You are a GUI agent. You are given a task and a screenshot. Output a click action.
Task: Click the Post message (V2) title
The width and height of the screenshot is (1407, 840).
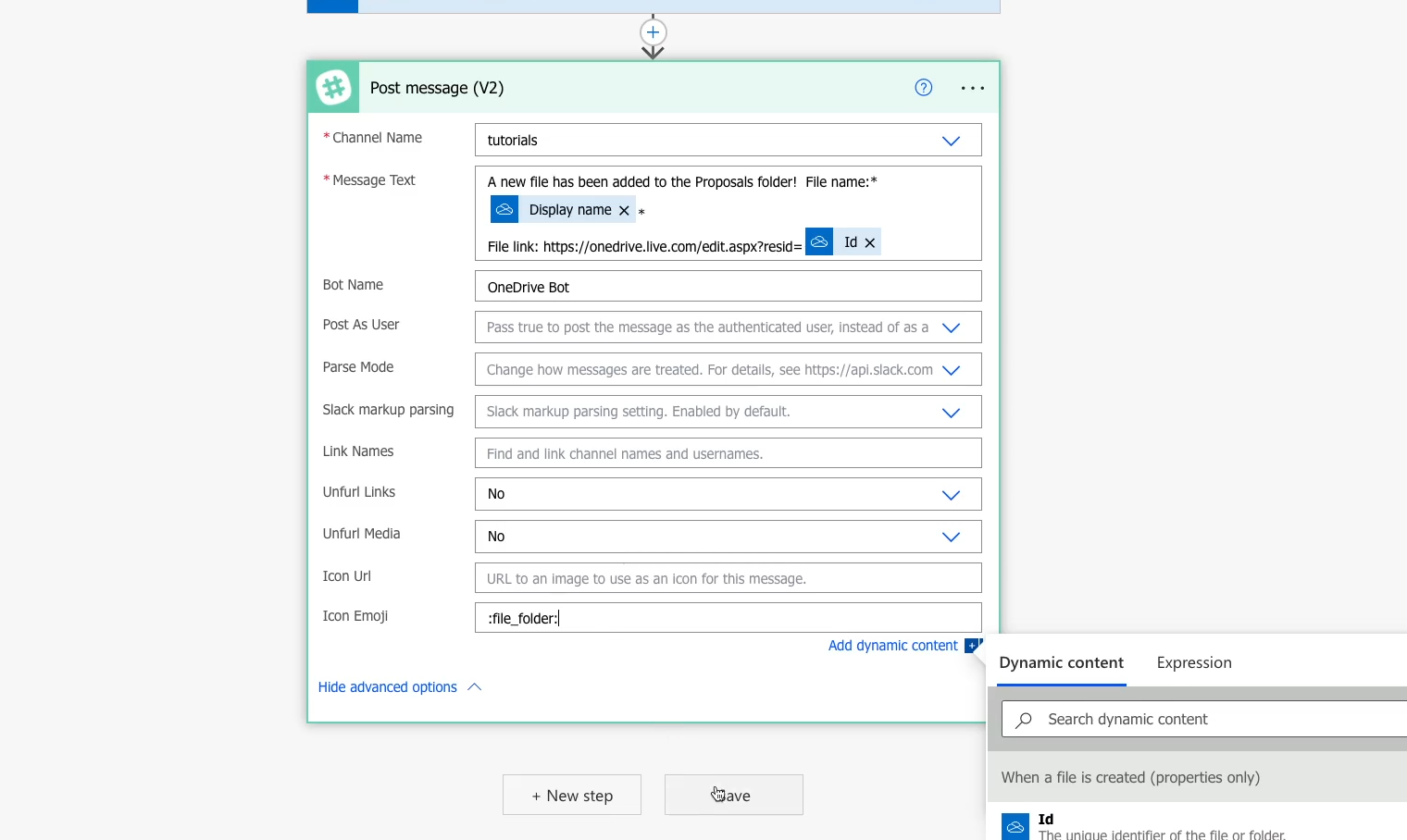pos(437,88)
